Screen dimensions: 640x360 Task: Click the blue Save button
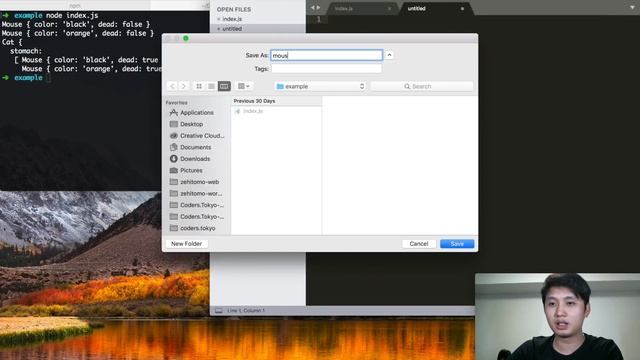pyautogui.click(x=457, y=244)
